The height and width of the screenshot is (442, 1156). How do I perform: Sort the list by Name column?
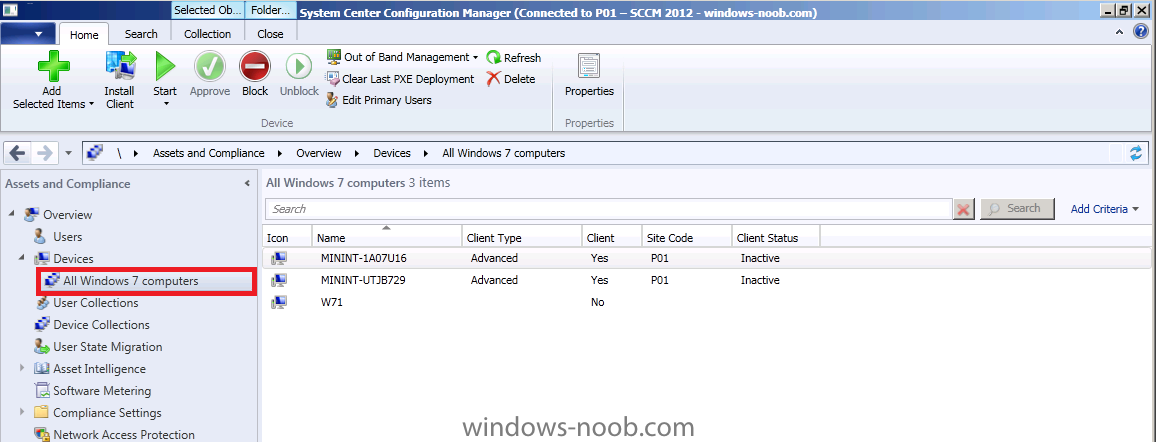click(387, 237)
